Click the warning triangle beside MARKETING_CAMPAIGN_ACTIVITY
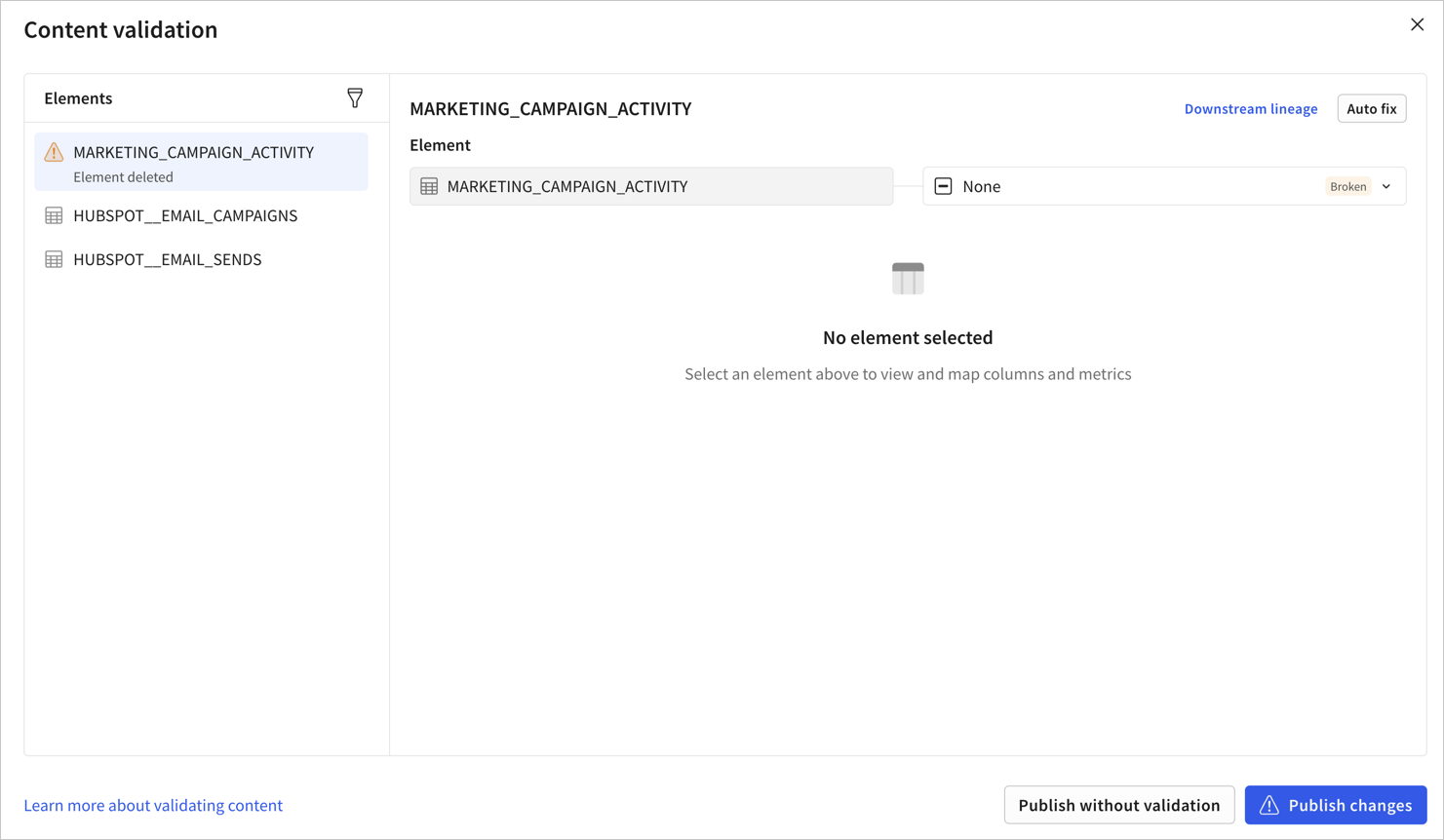The width and height of the screenshot is (1444, 840). [x=53, y=152]
